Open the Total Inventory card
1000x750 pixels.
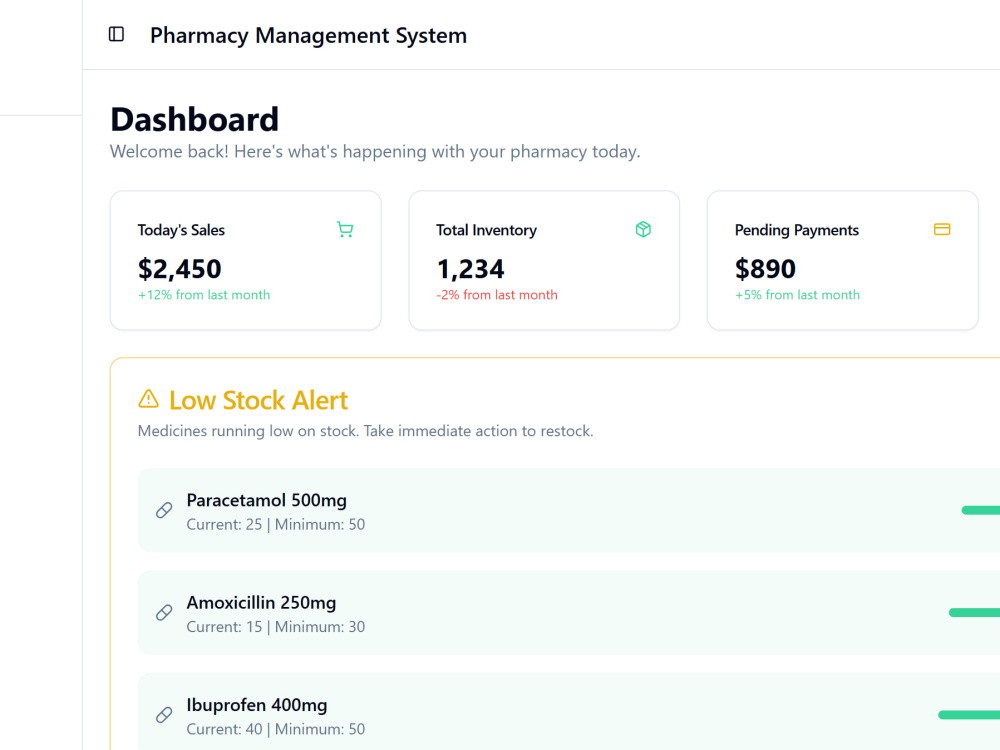[544, 260]
